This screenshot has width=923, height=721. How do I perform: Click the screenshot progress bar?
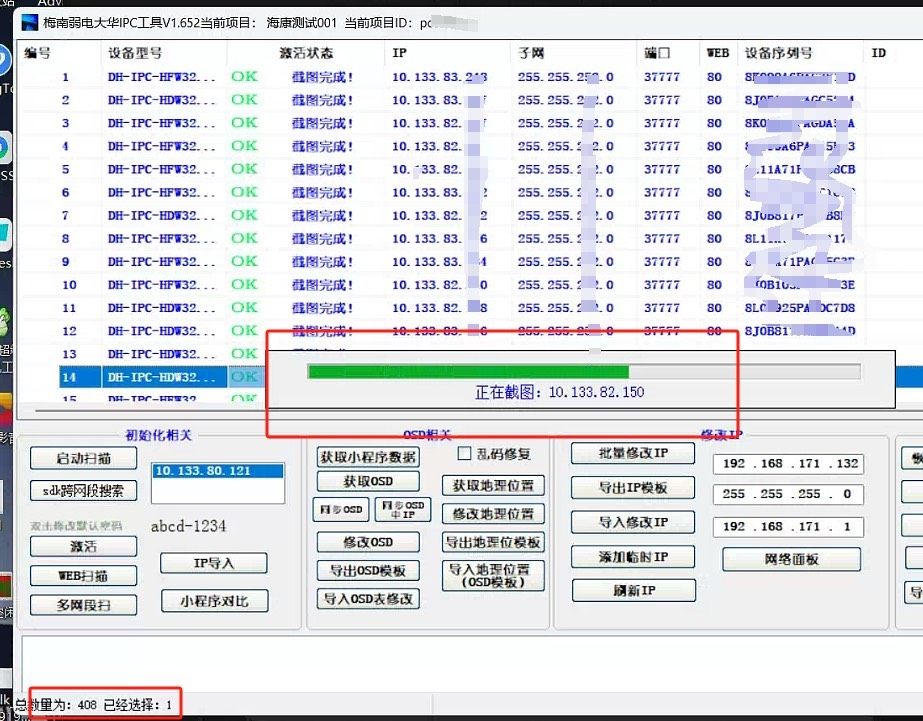[584, 371]
